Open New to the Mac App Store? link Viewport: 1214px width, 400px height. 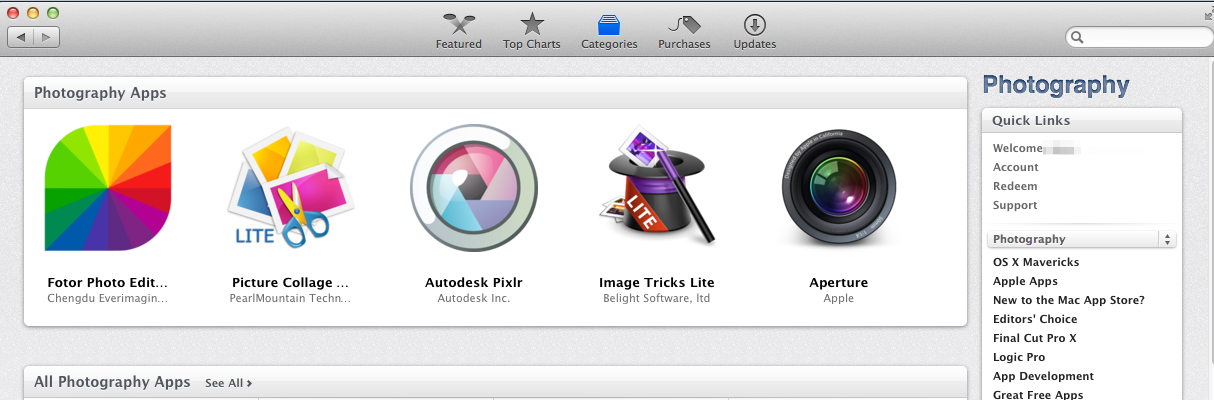(x=1069, y=300)
